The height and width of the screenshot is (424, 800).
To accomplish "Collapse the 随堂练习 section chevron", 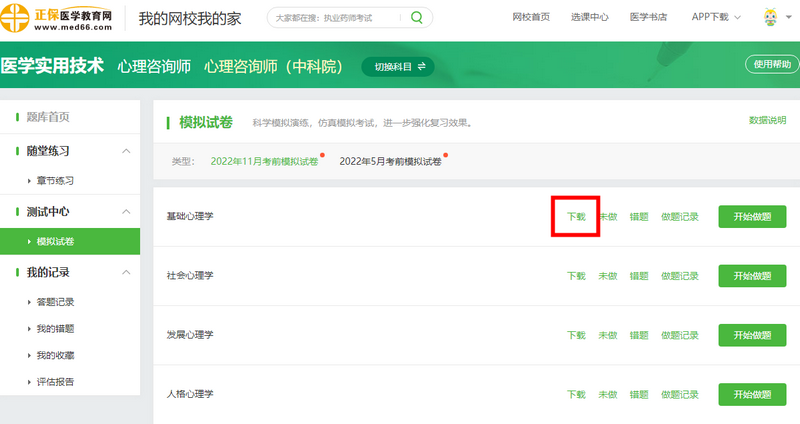I will (x=125, y=151).
